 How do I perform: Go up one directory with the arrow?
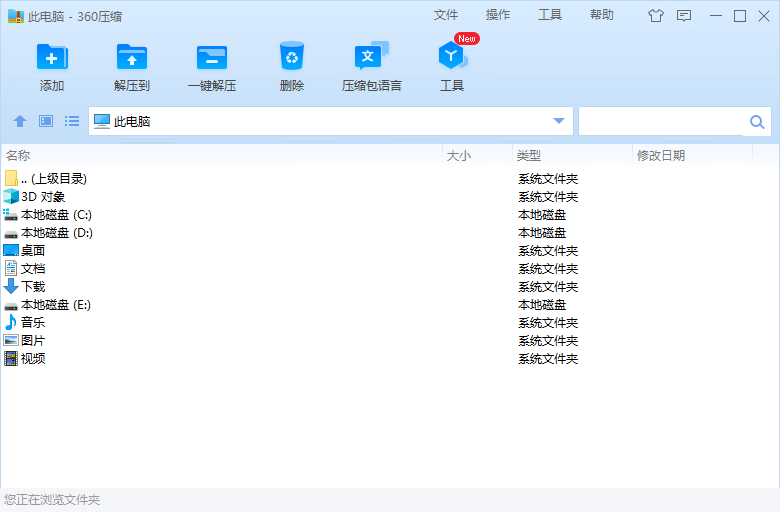20,121
